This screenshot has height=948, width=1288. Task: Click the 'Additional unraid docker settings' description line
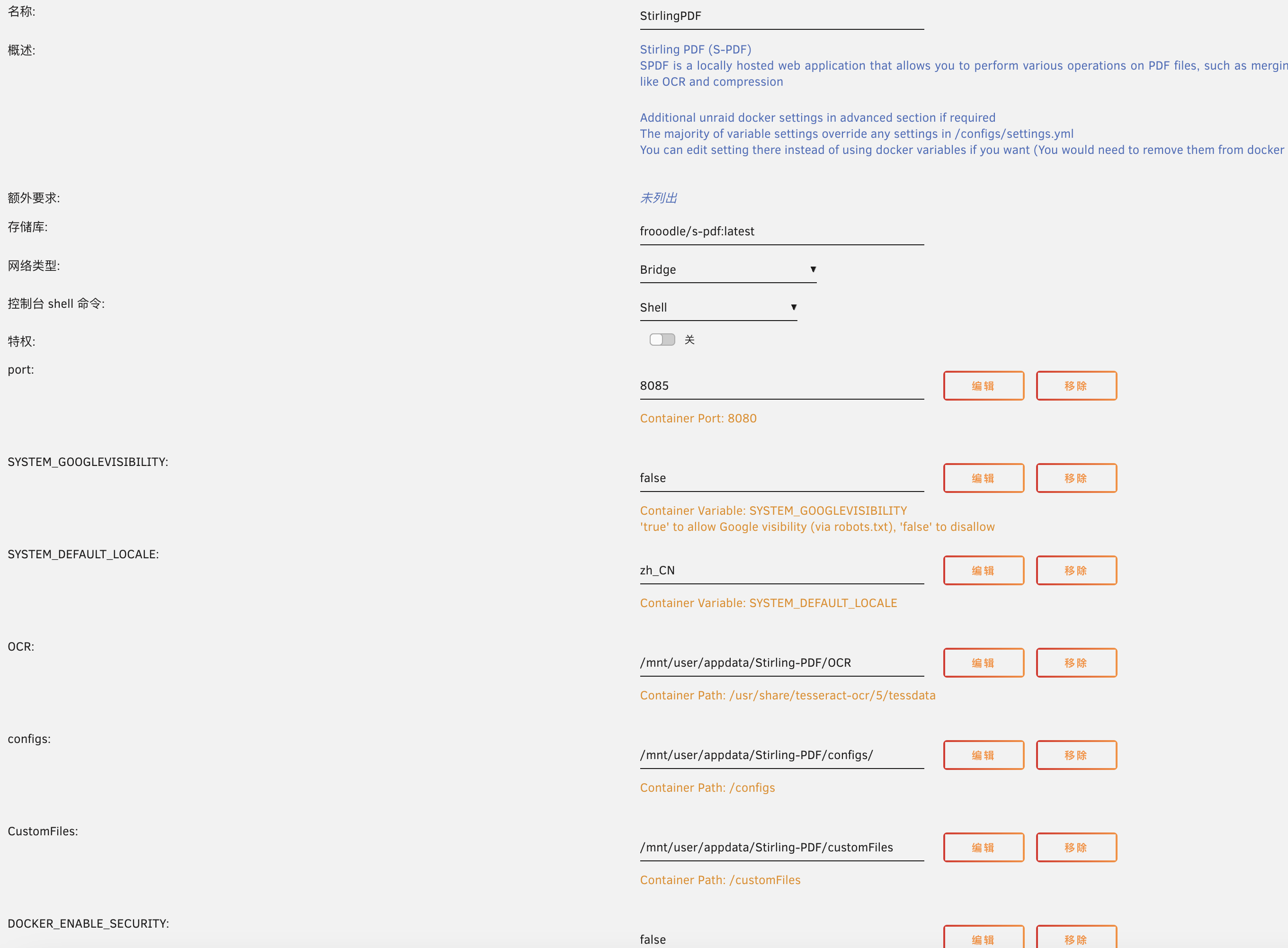(818, 117)
